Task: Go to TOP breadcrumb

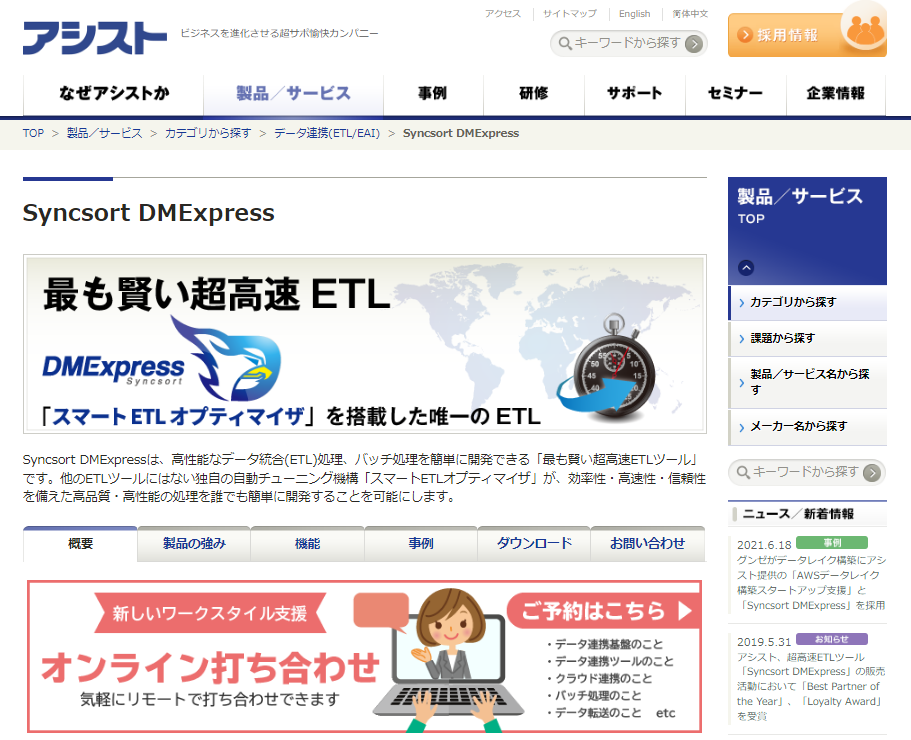Action: tap(33, 134)
